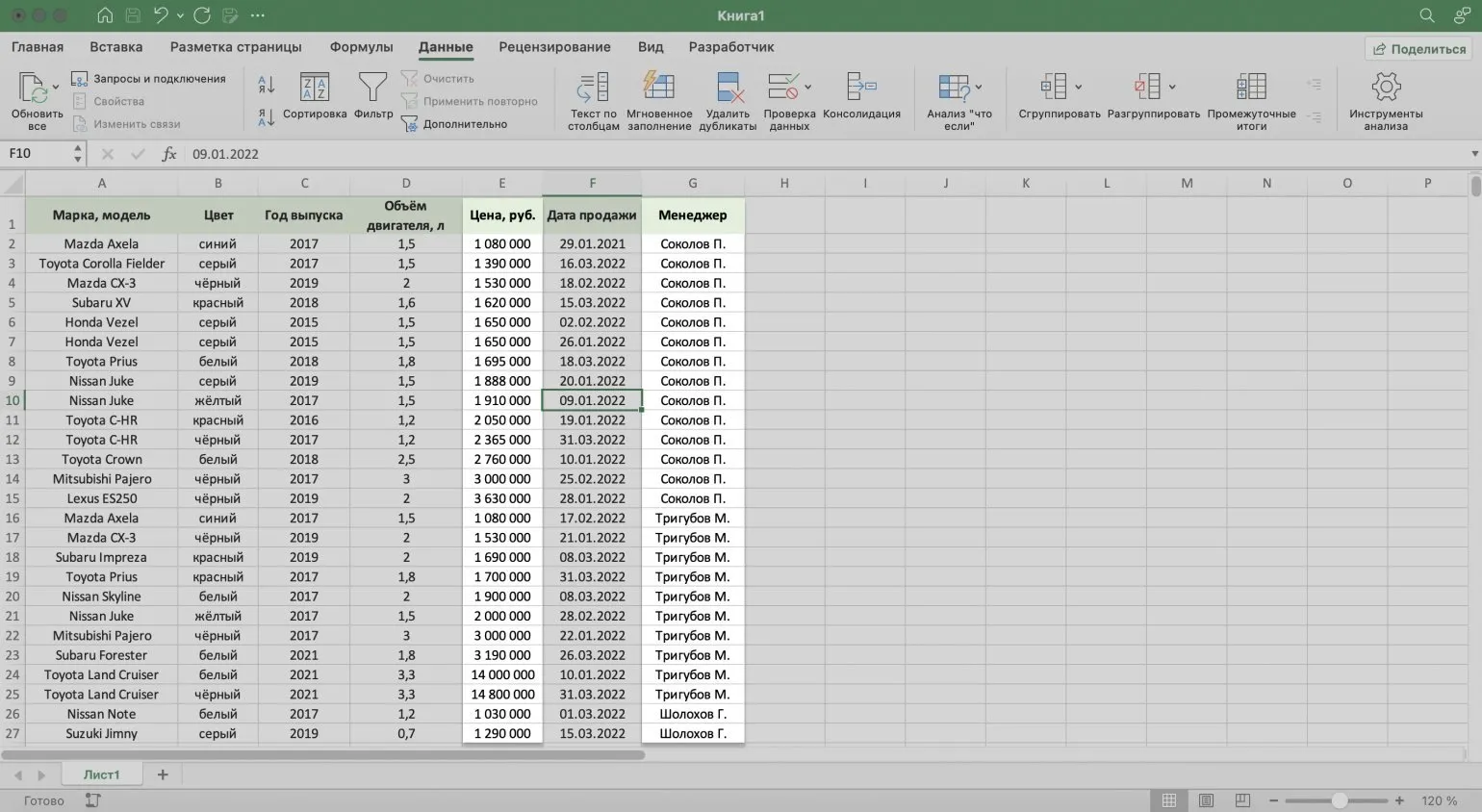The width and height of the screenshot is (1482, 812).
Task: Switch to page layout view in status bar
Action: [x=1206, y=800]
